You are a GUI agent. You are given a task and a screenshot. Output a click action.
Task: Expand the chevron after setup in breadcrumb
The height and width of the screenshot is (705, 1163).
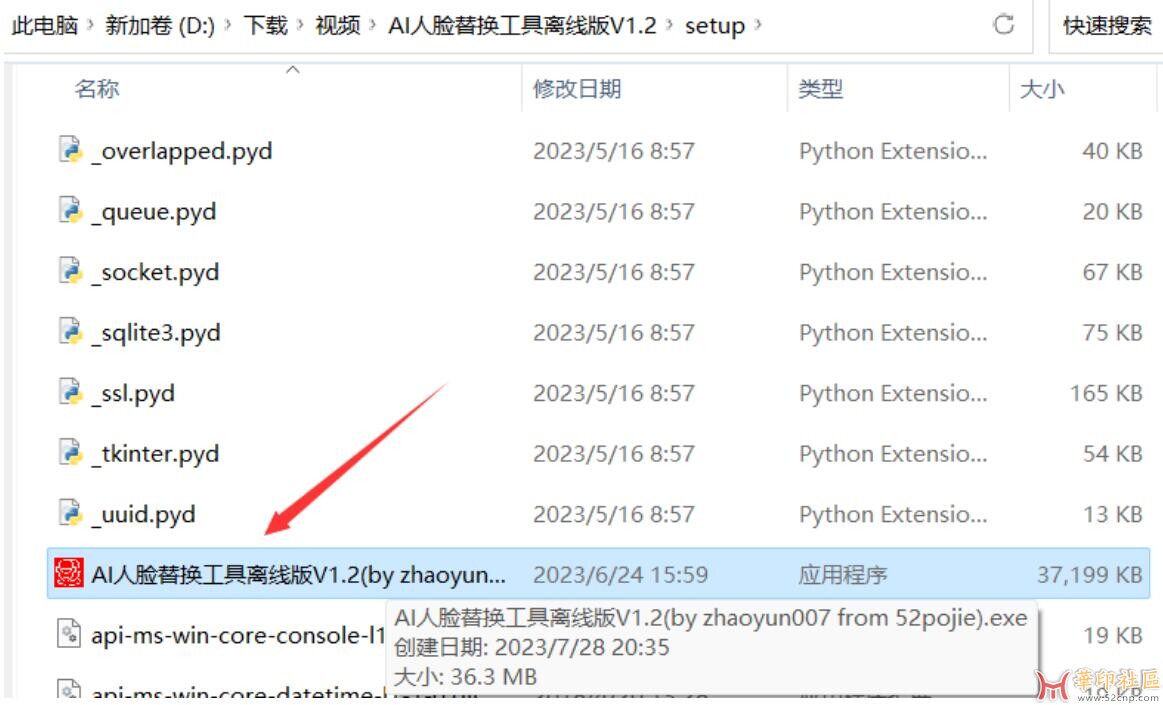pyautogui.click(x=757, y=26)
